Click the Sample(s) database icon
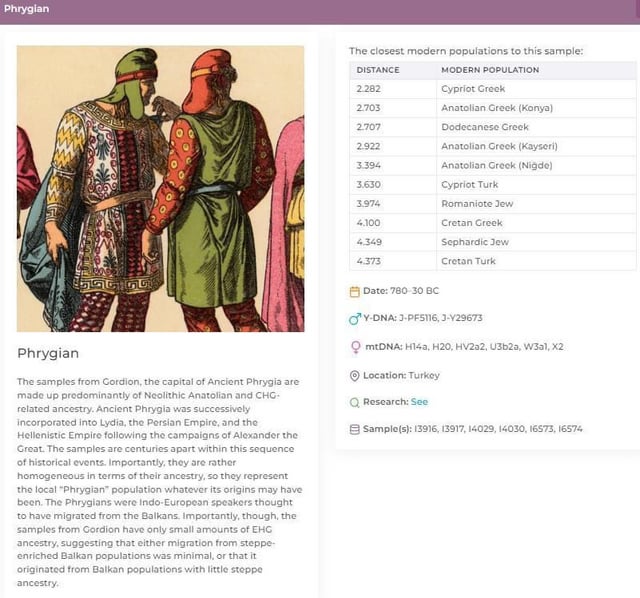Viewport: 640px width, 598px height. (x=354, y=429)
